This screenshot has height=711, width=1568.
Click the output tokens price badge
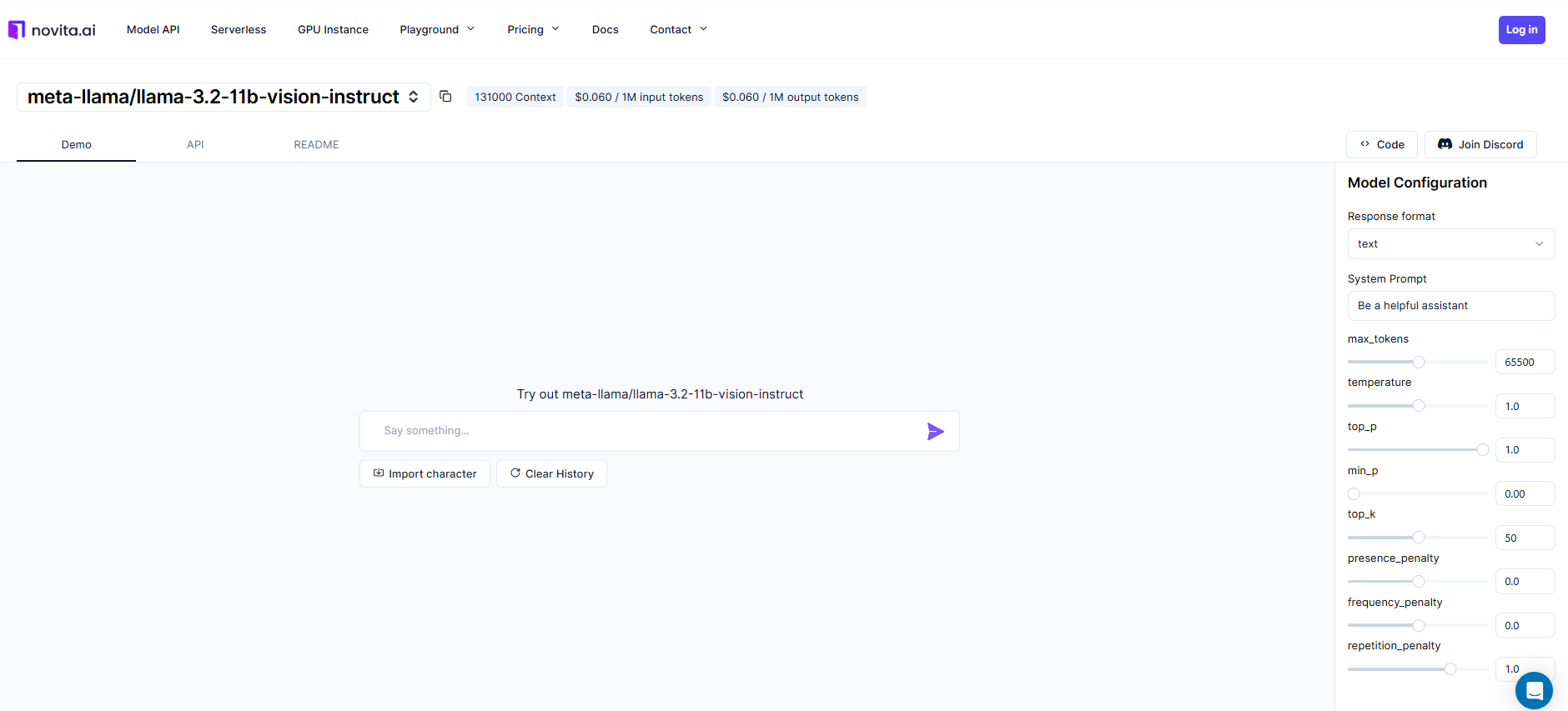click(x=790, y=97)
